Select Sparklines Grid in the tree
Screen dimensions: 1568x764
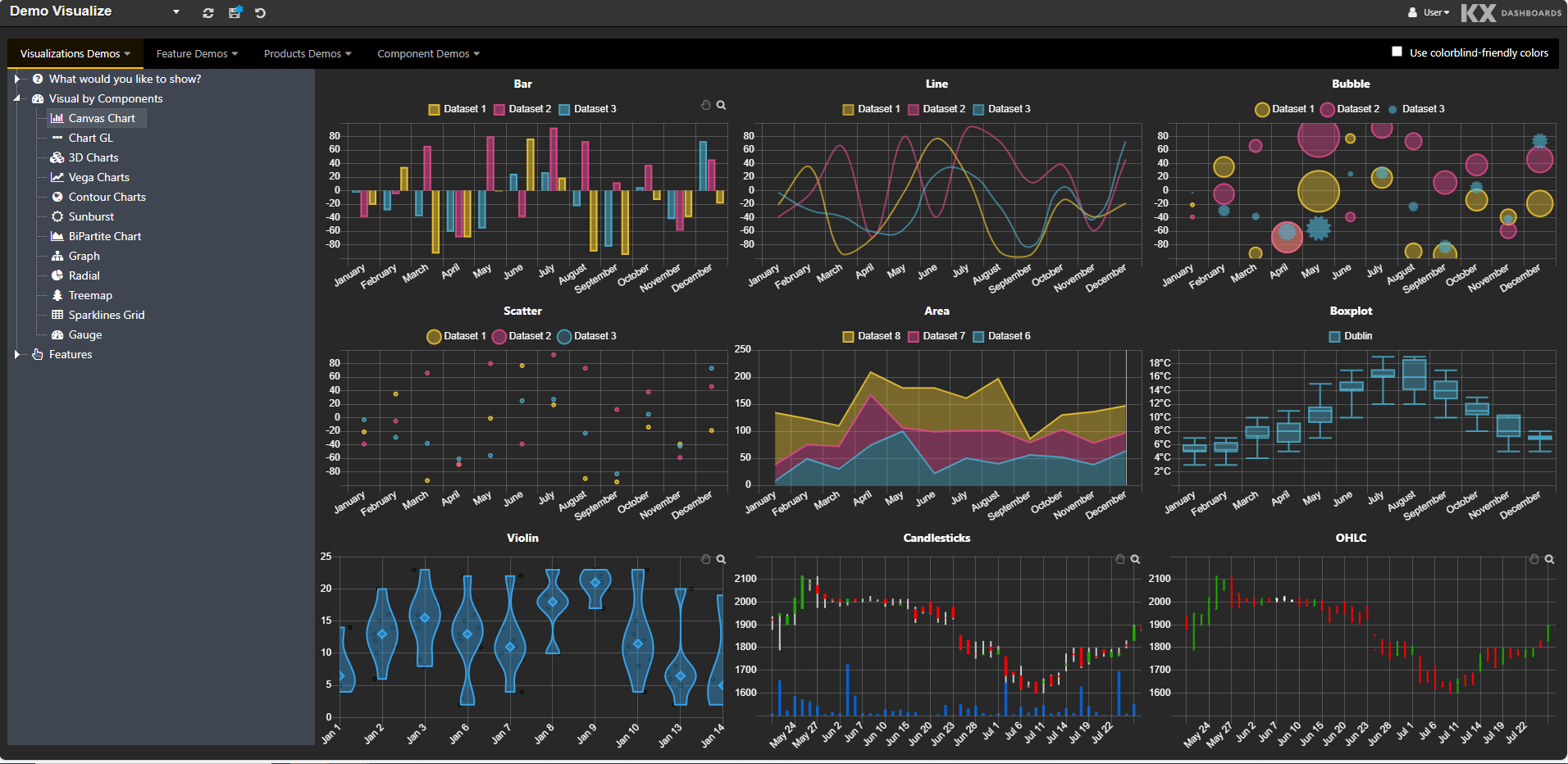(106, 315)
